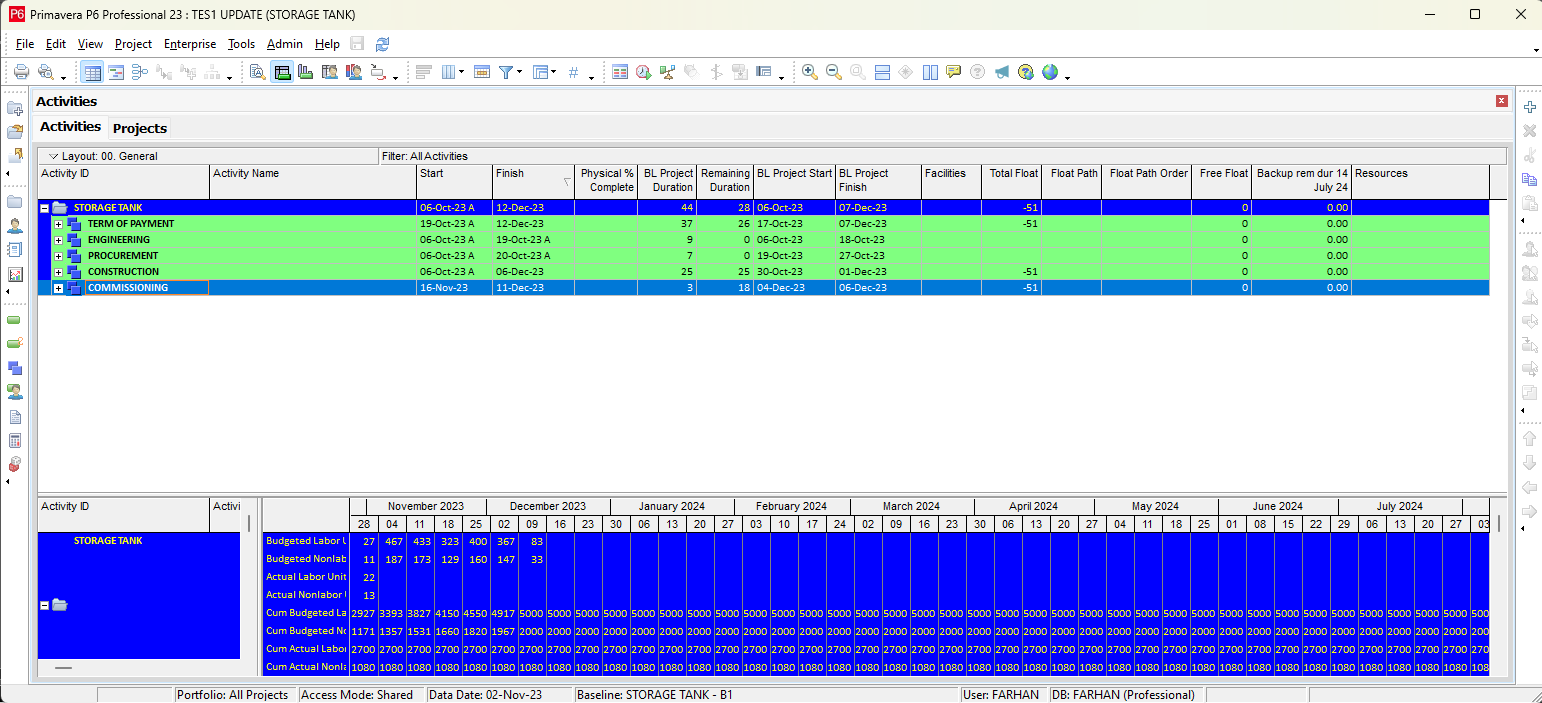Click the Level Resources balance icon
Screen dimensions: 1542x703
(x=668, y=72)
